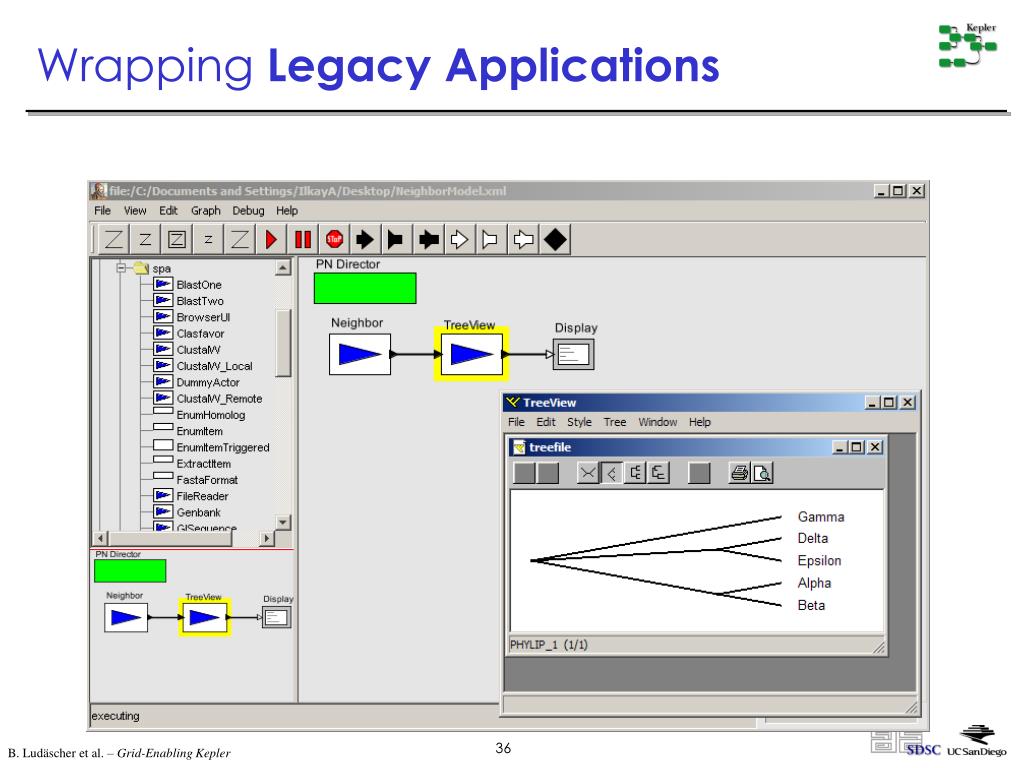Click the black right-arrow port icon
Viewport: 1024px width, 768px height.
[365, 239]
